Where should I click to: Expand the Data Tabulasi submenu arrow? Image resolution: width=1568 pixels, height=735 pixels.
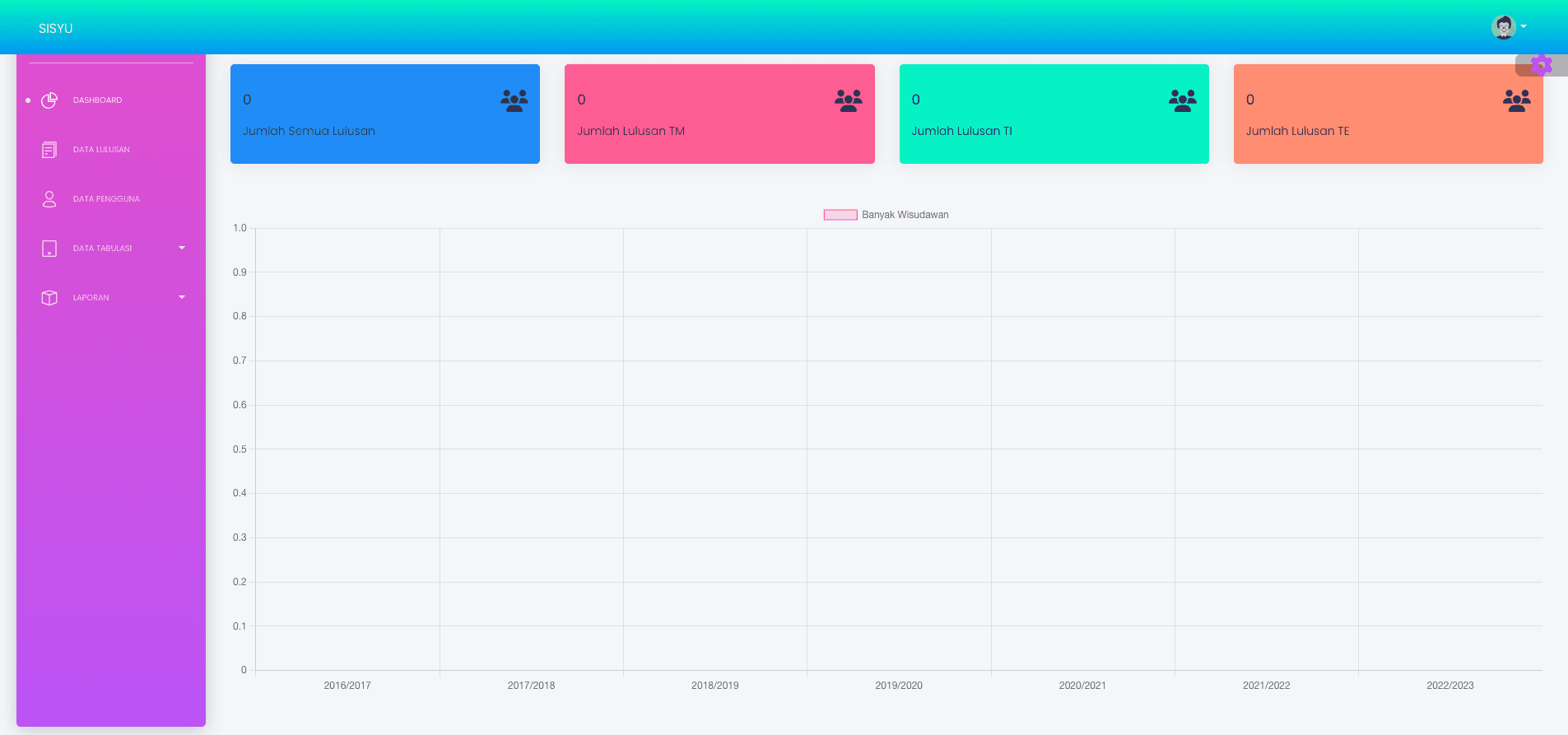point(182,248)
